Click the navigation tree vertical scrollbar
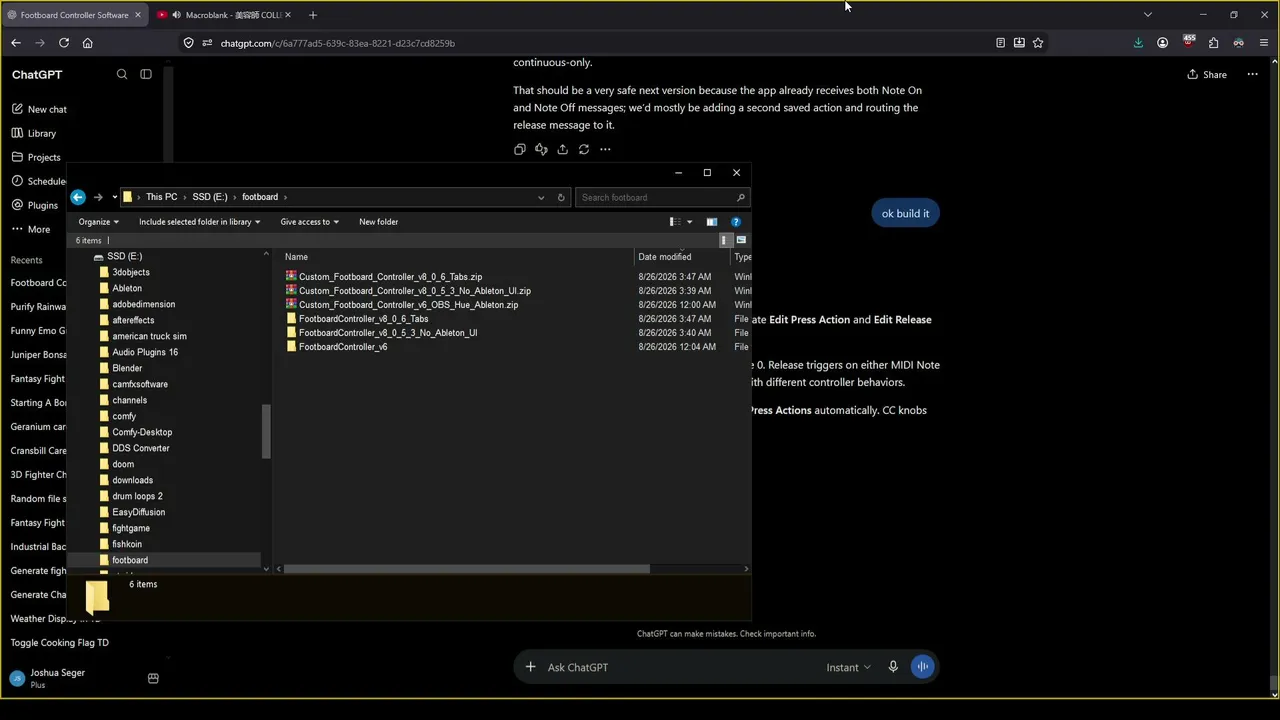Screen dimensions: 1280x720 tap(266, 431)
